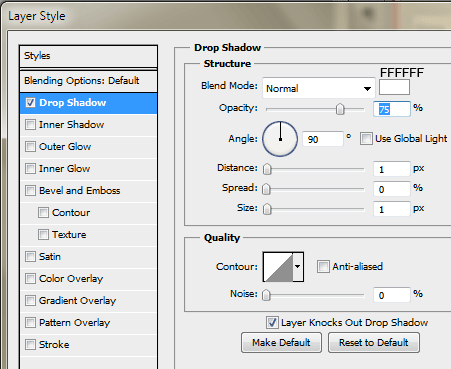This screenshot has height=369, width=451.
Task: Enable the Pattern Overlay checkbox
Action: click(x=30, y=323)
